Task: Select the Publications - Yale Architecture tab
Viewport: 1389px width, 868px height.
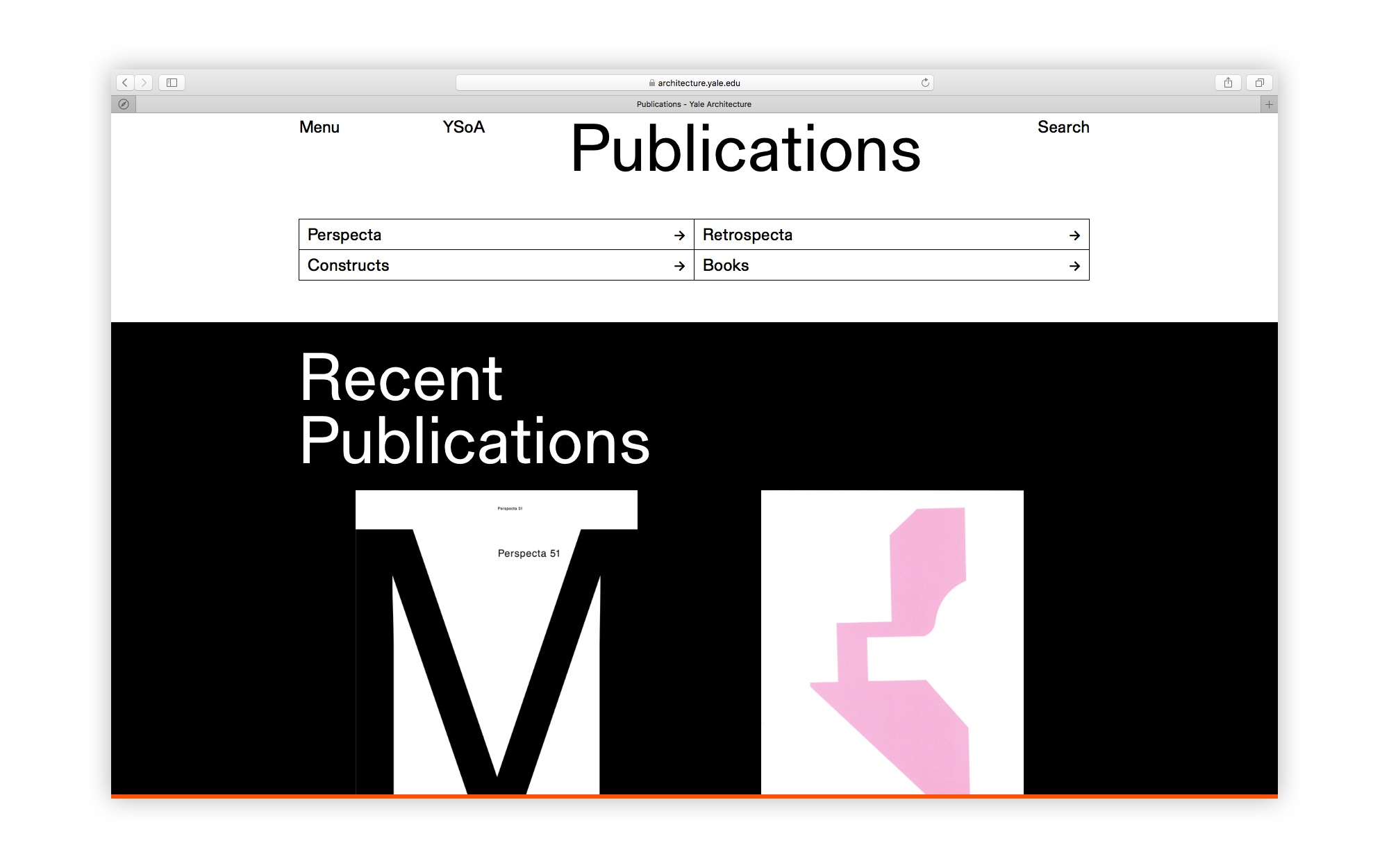Action: coord(694,104)
